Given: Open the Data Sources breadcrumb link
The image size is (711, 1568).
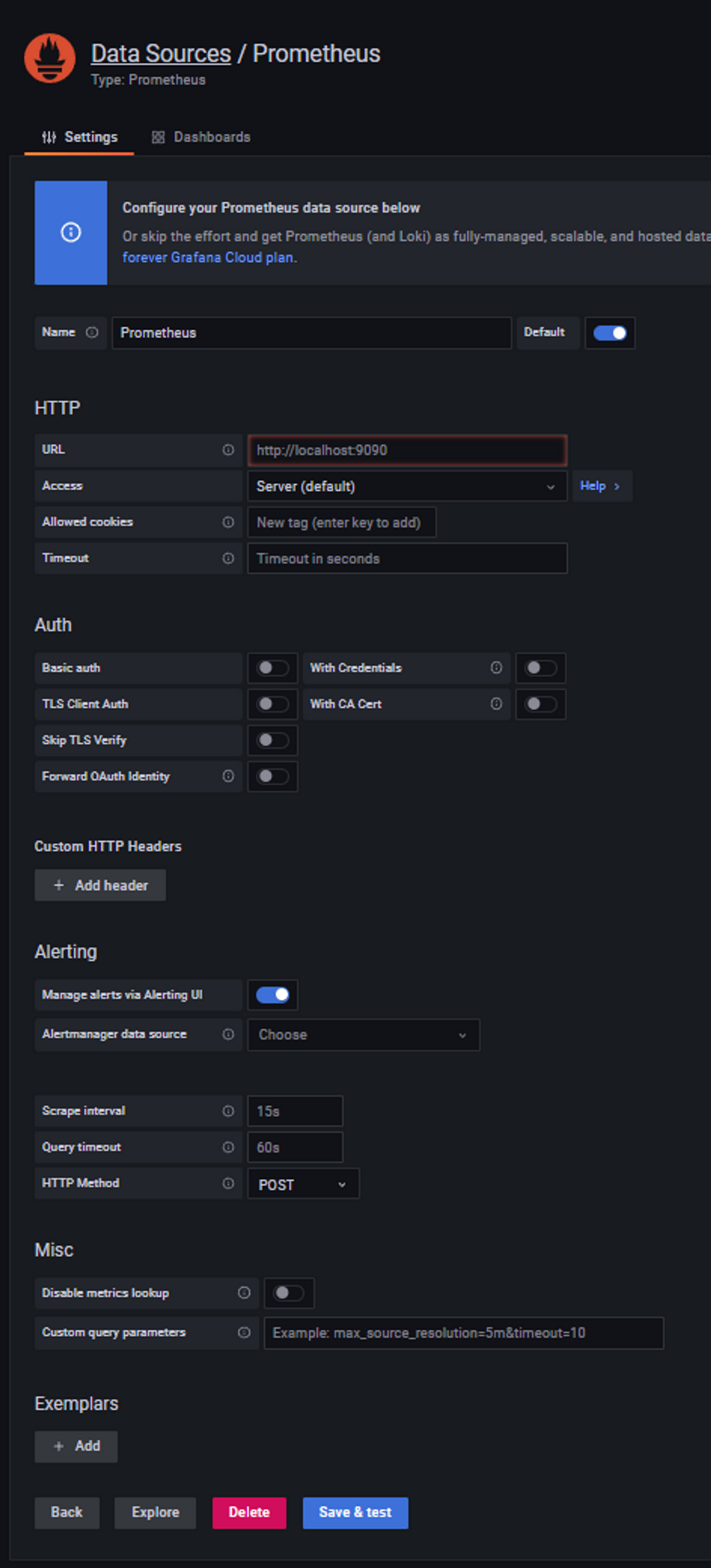Looking at the screenshot, I should tap(161, 53).
